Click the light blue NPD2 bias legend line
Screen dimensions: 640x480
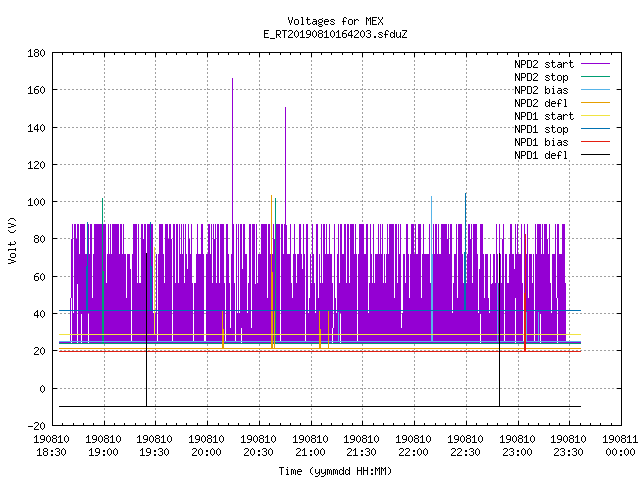(595, 90)
